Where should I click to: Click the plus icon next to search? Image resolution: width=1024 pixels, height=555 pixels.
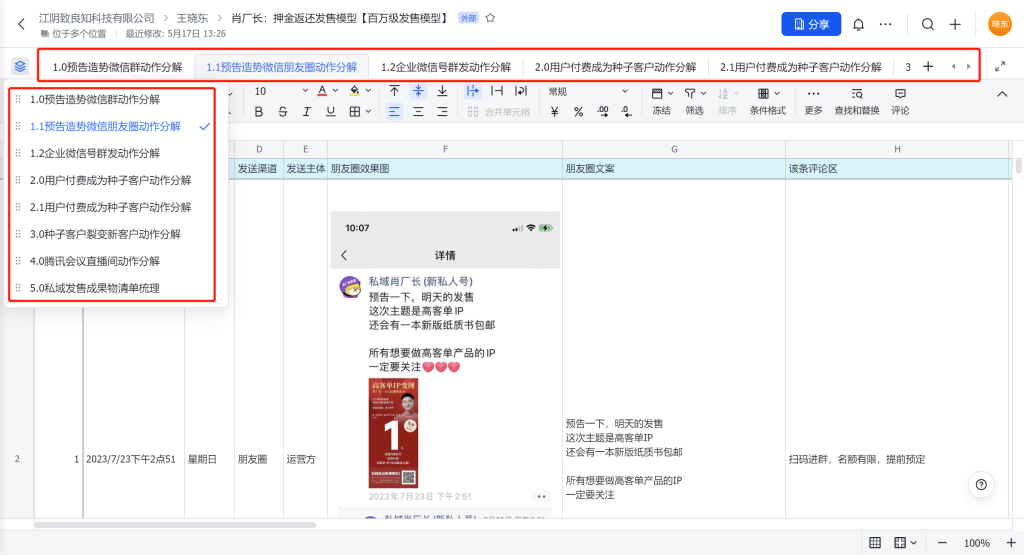tap(955, 24)
